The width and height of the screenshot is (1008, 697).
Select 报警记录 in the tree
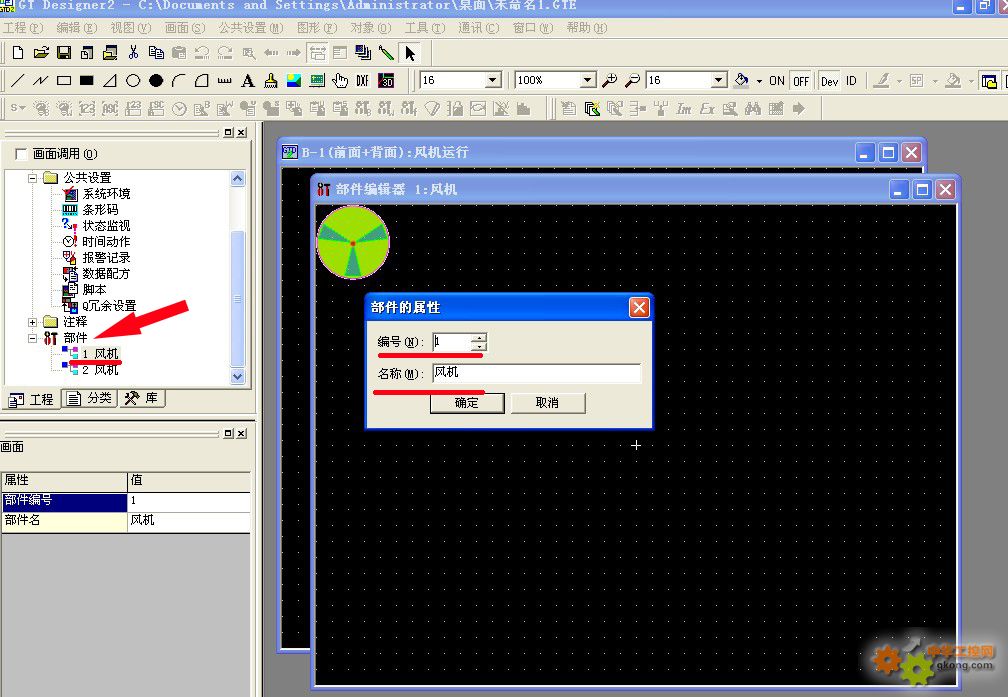click(x=106, y=258)
